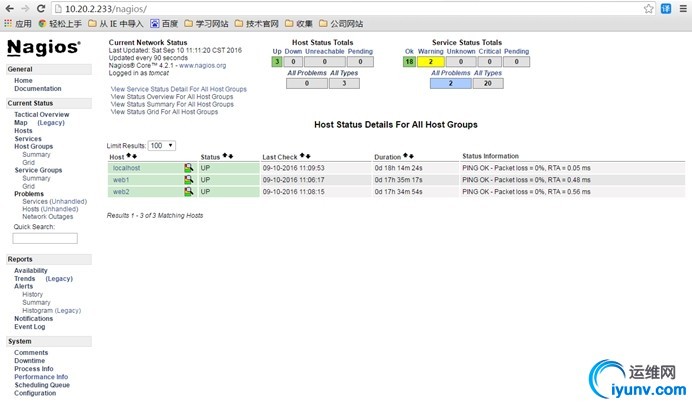Click yellow Warning services count 2
Viewport: 692px width, 406px height.
coord(431,62)
